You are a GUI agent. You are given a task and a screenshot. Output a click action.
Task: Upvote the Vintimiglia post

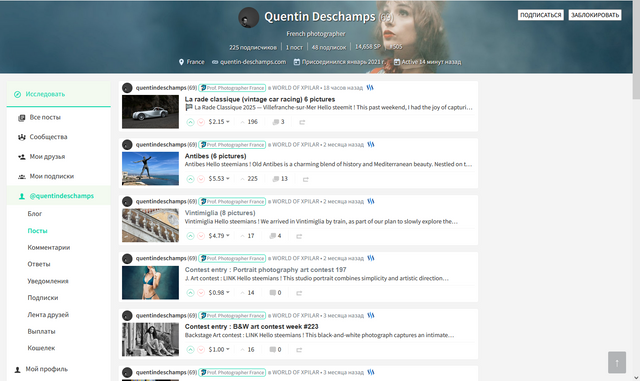(190, 236)
